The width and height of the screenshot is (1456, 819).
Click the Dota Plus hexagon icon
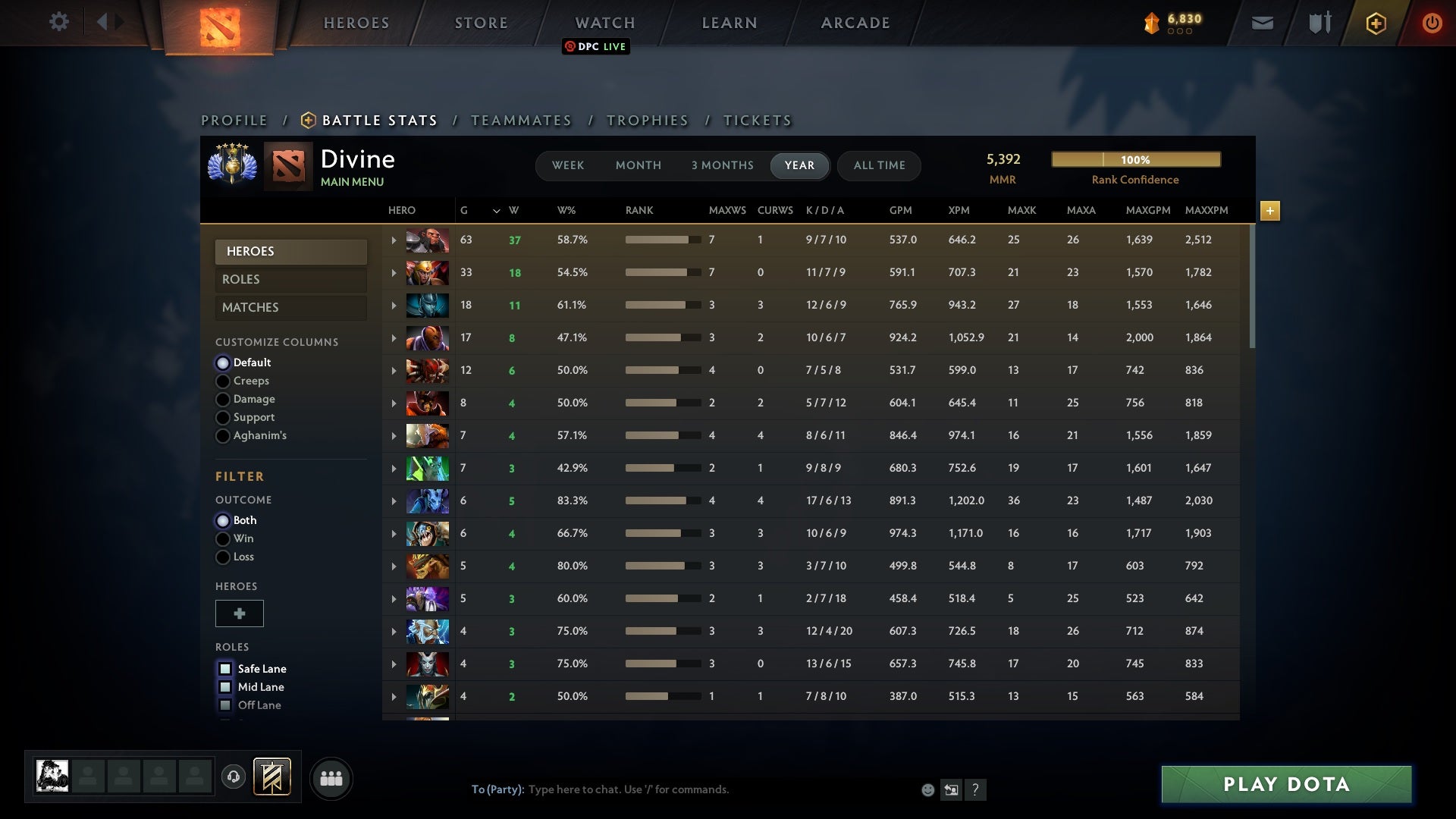(x=1375, y=22)
